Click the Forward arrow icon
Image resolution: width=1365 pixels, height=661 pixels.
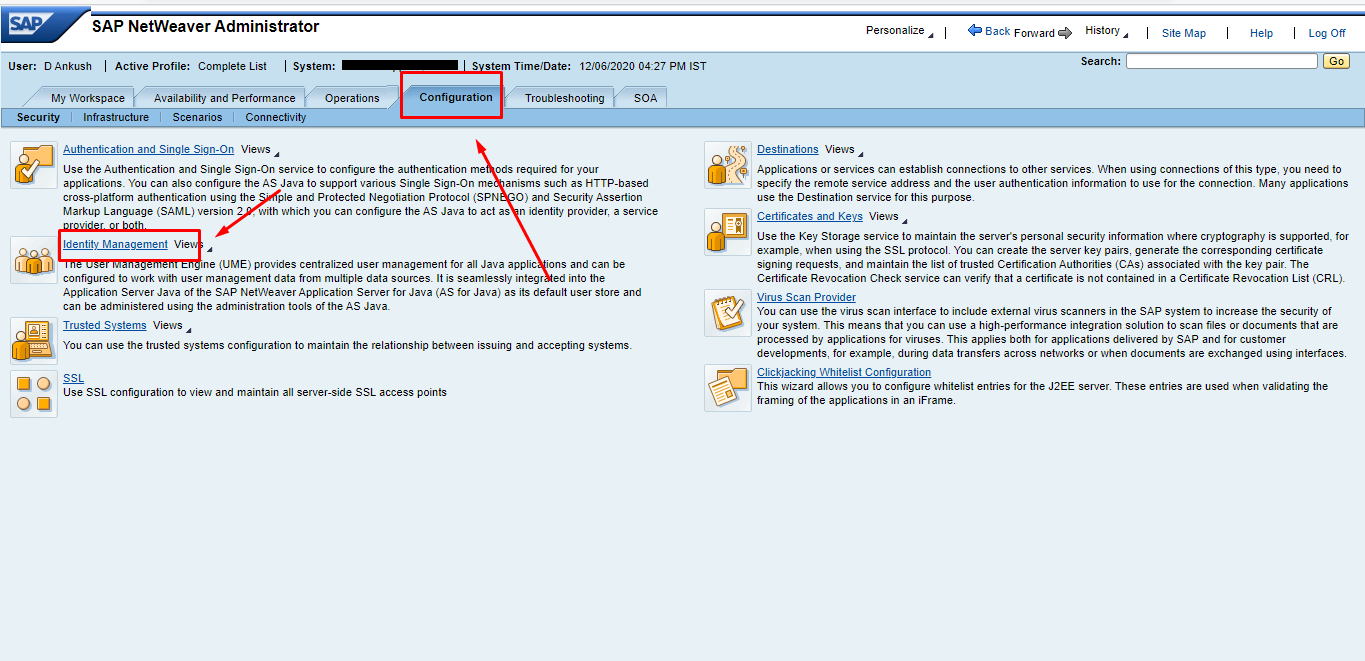(x=1065, y=33)
